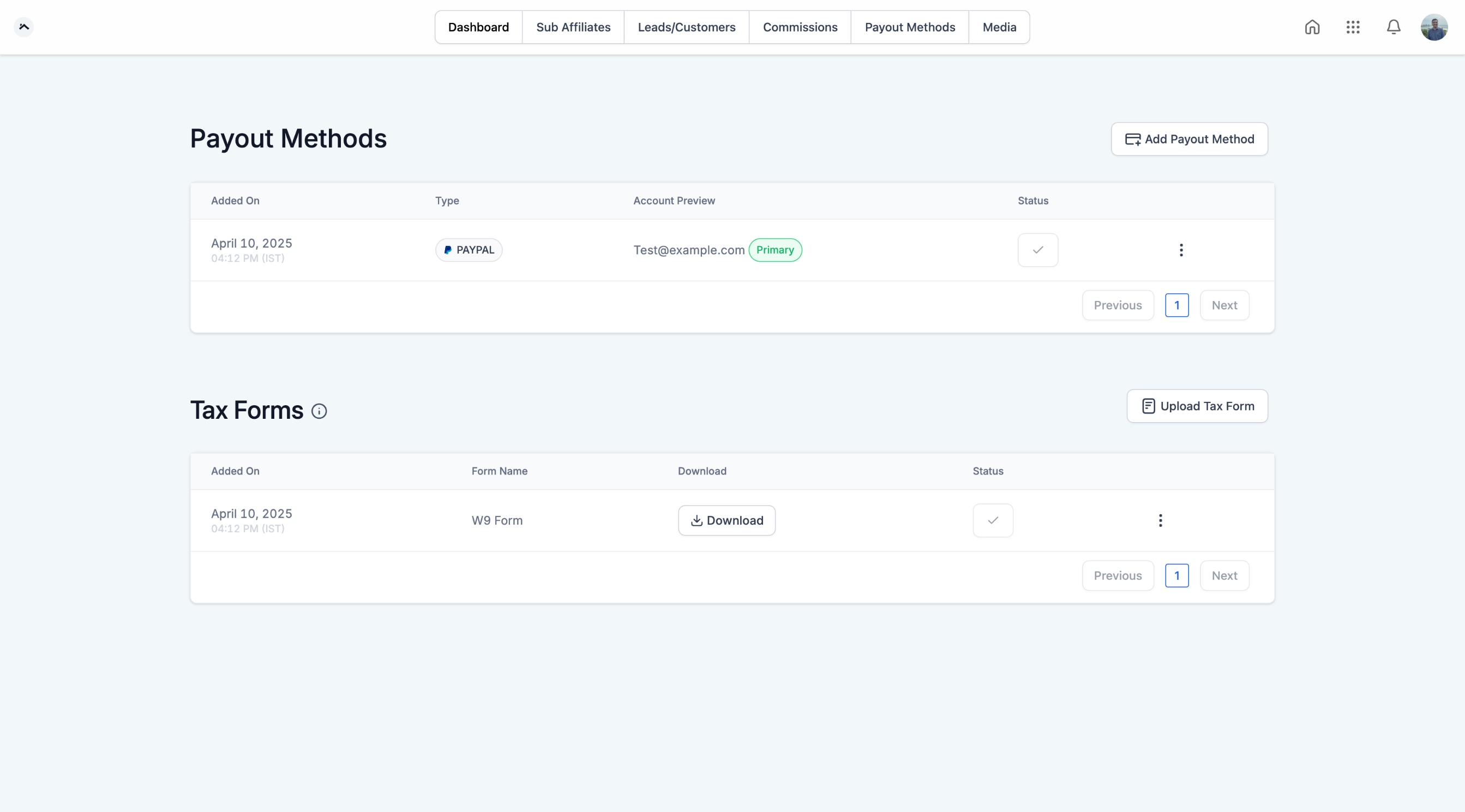Go to the Media tab

point(999,27)
